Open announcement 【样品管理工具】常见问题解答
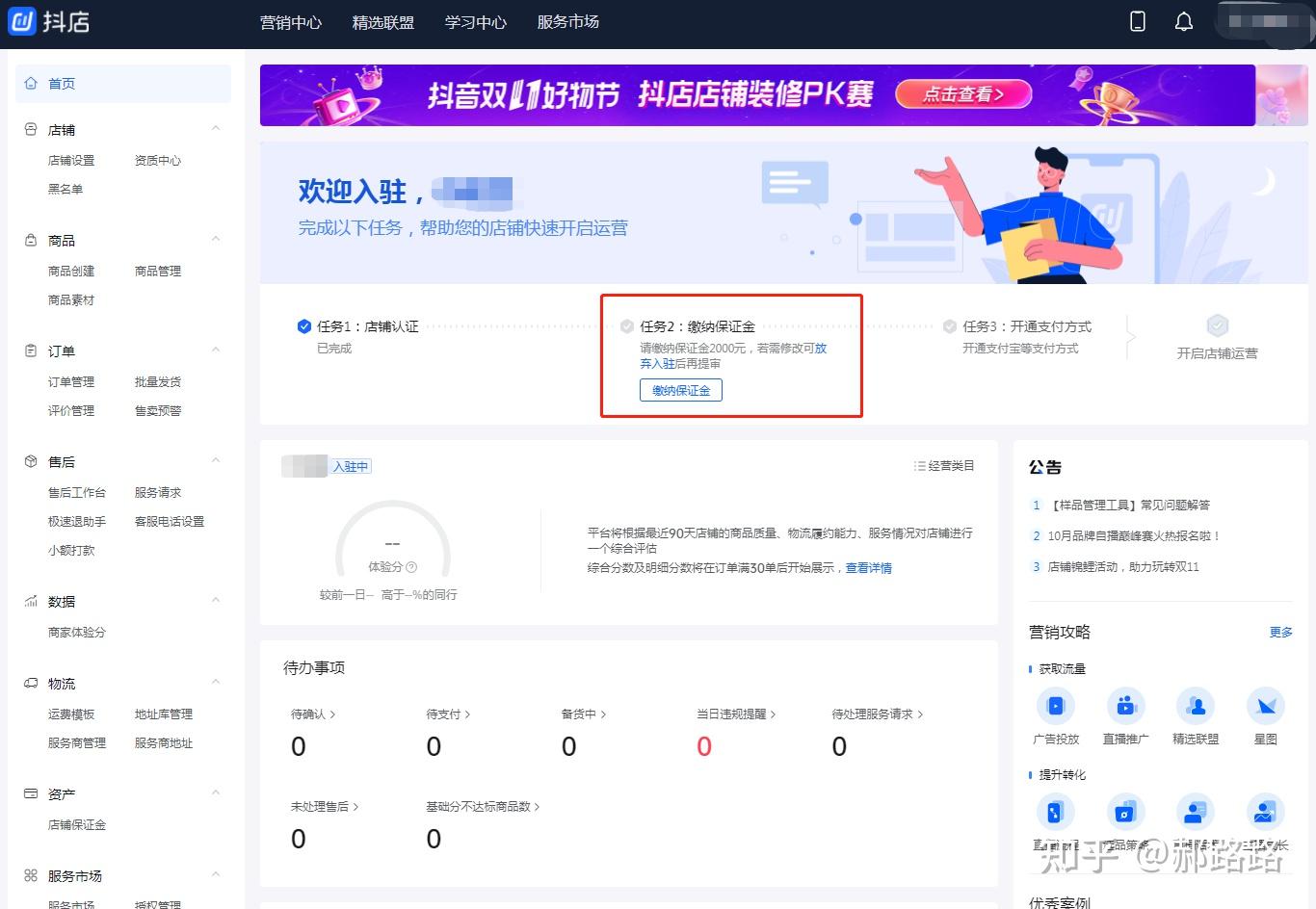 (x=1129, y=505)
